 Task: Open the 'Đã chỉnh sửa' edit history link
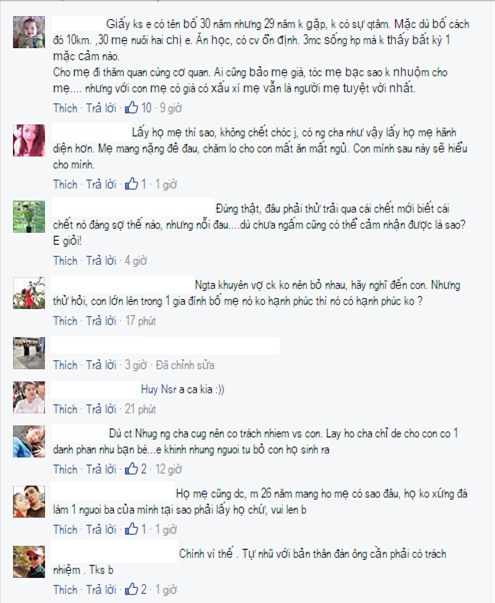tap(185, 365)
